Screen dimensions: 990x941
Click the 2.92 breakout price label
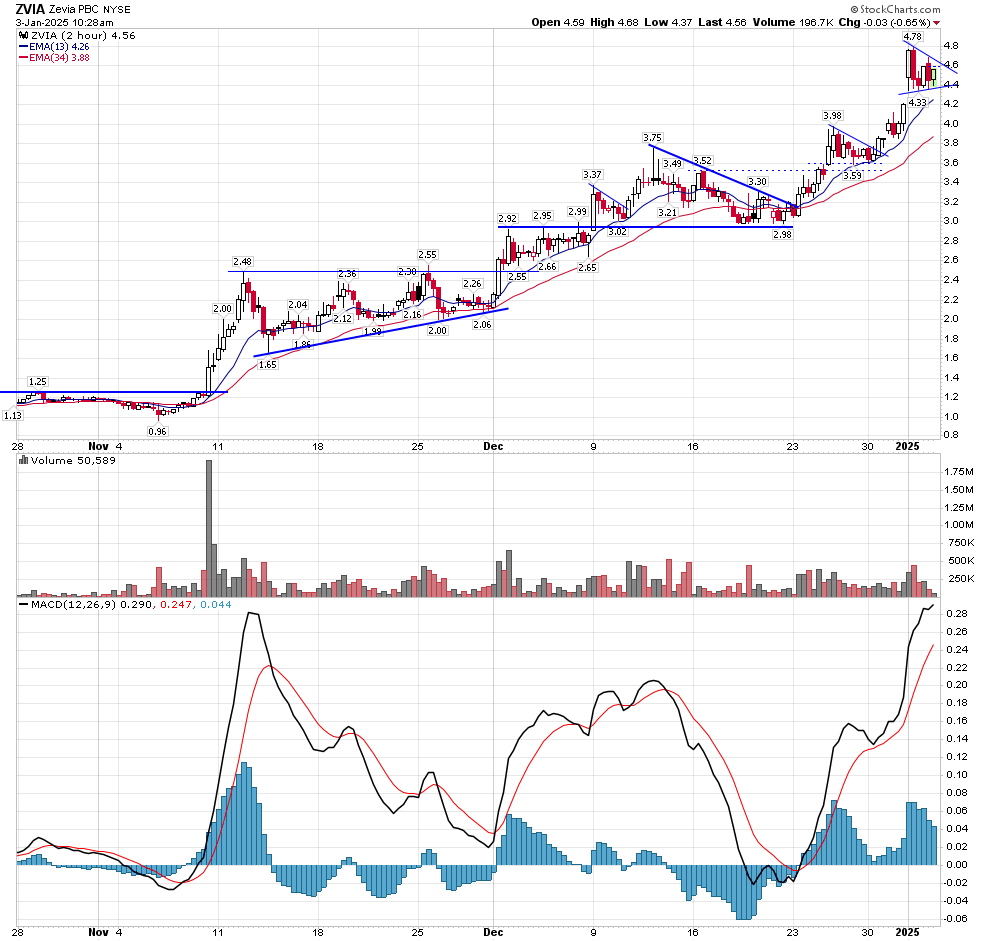click(x=507, y=218)
